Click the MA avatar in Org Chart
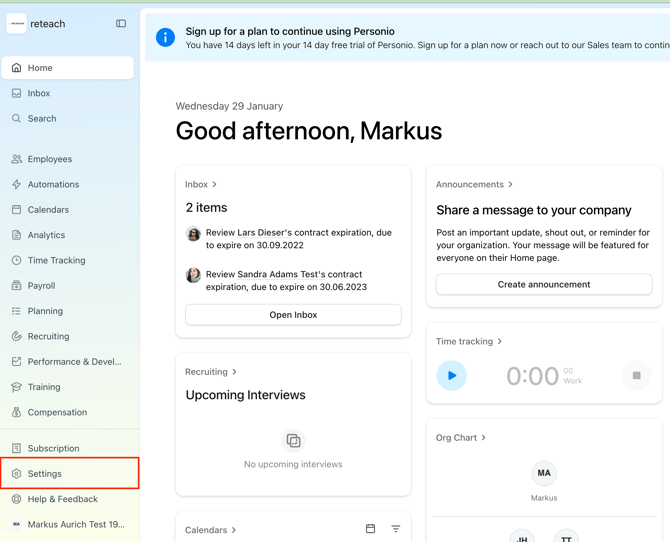Screen dimensions: 670x542 point(544,473)
